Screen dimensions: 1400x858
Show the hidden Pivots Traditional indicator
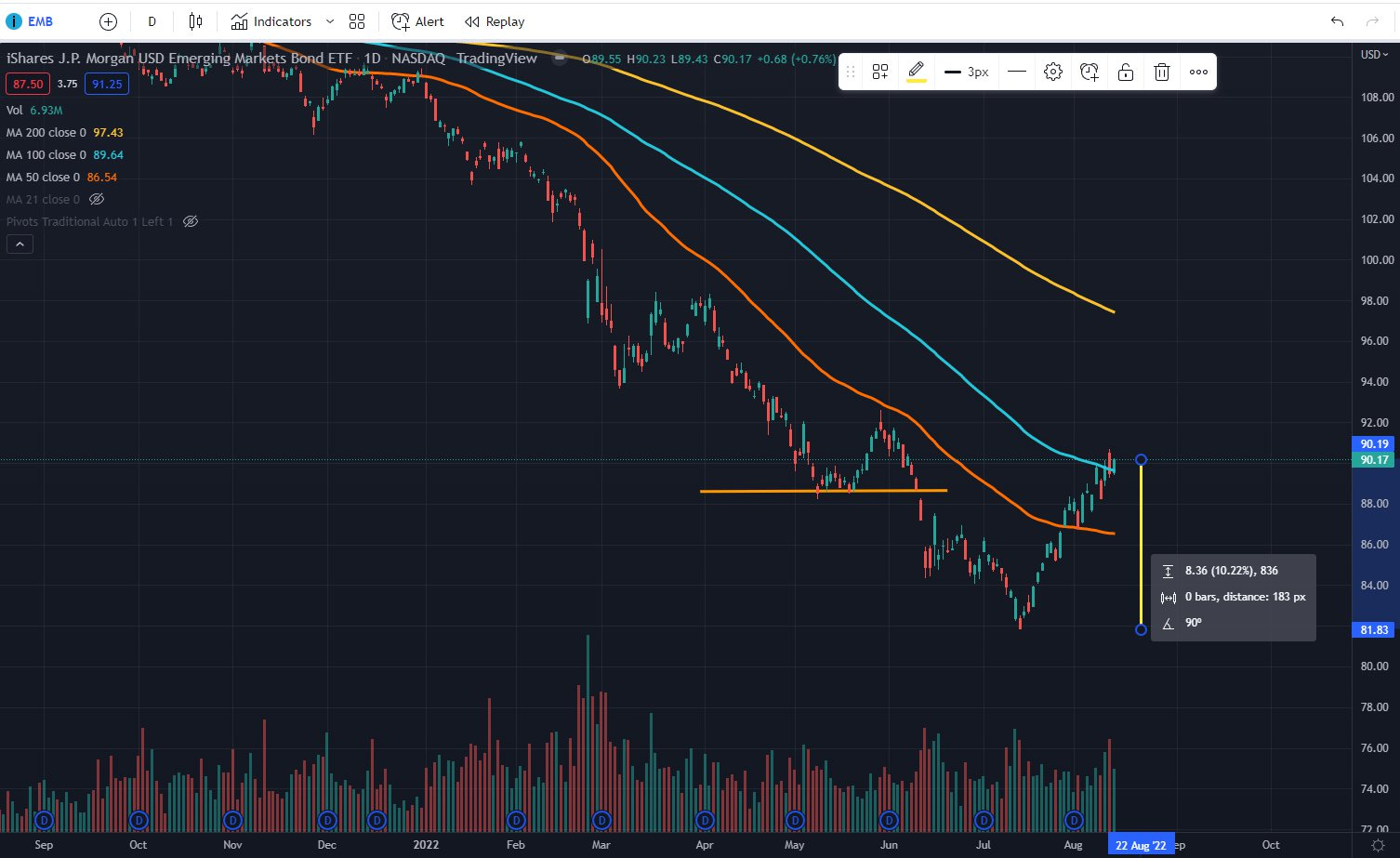(x=191, y=221)
